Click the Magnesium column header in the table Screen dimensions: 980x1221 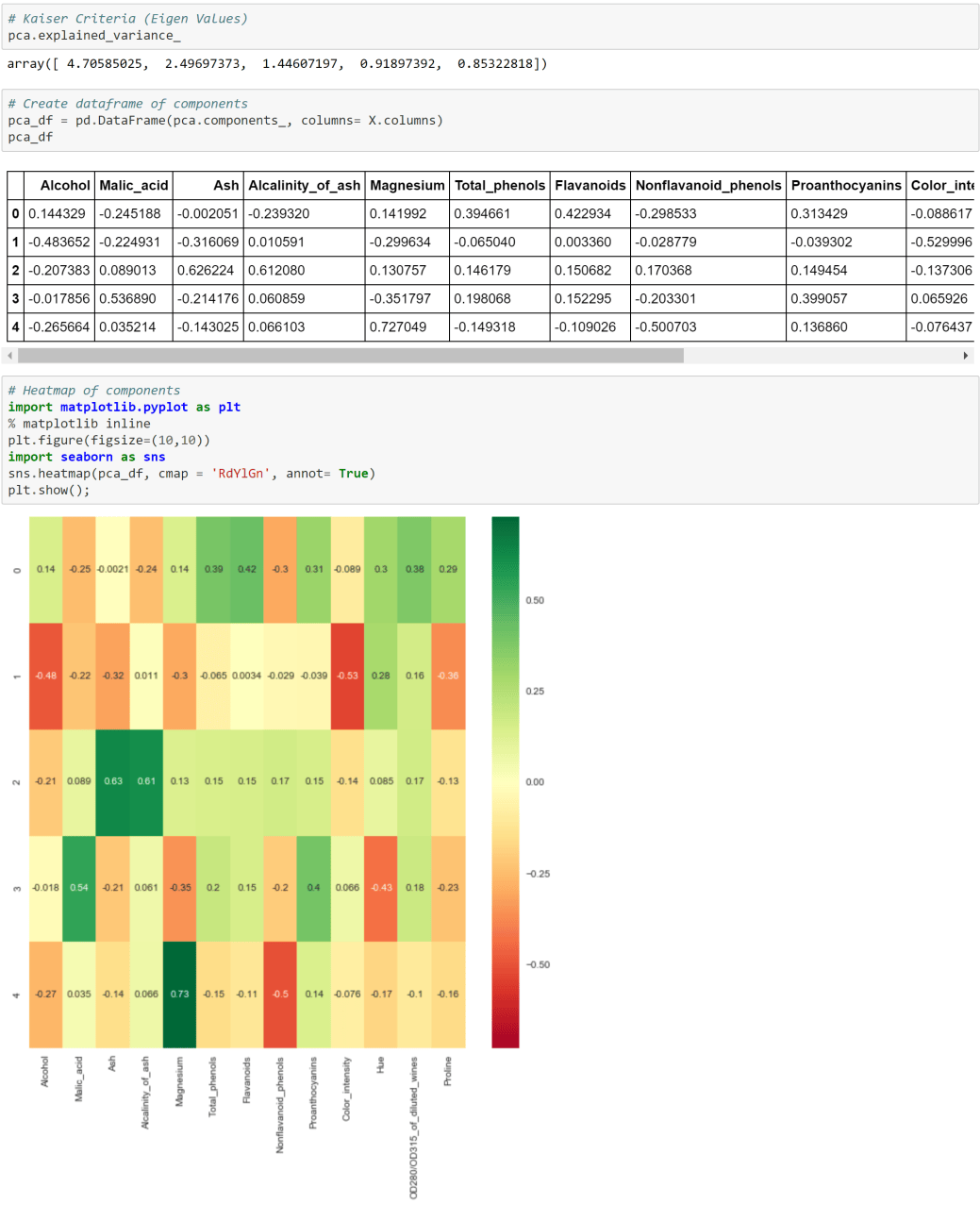[x=407, y=186]
